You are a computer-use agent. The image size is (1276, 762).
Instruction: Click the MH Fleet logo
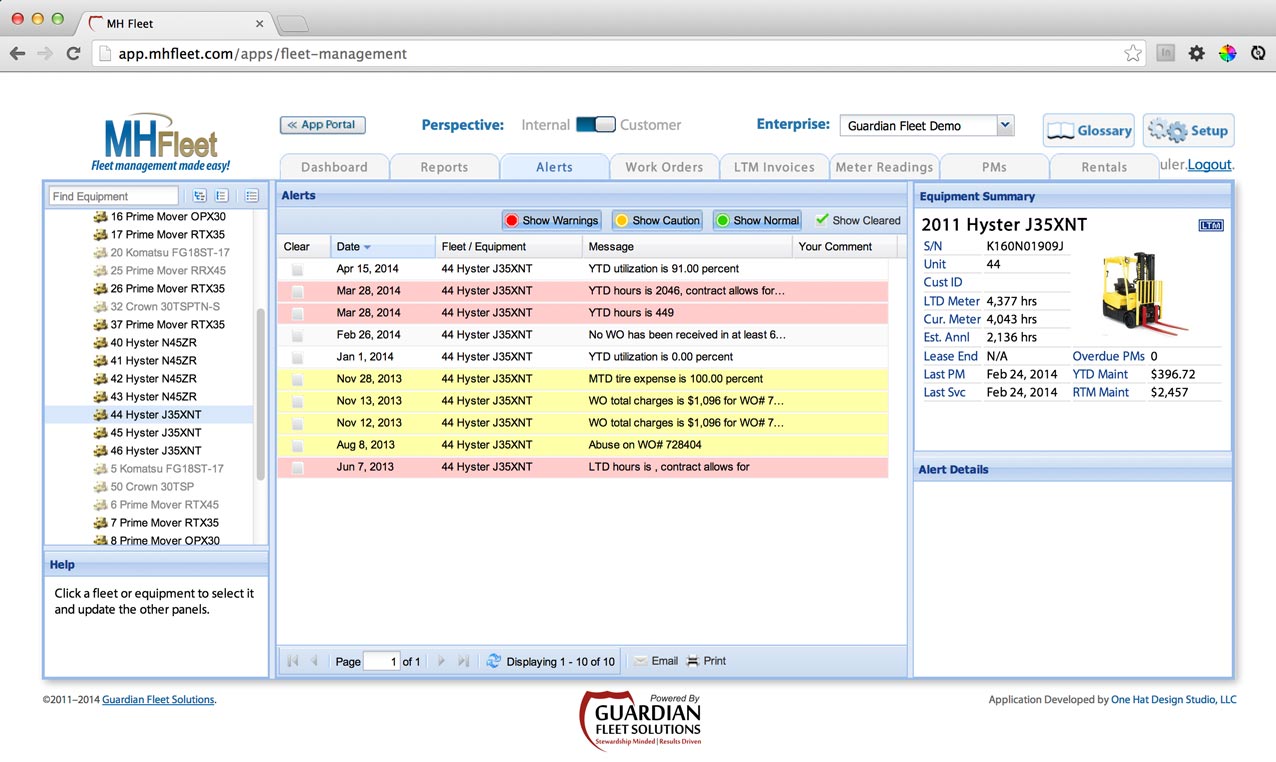pos(161,142)
